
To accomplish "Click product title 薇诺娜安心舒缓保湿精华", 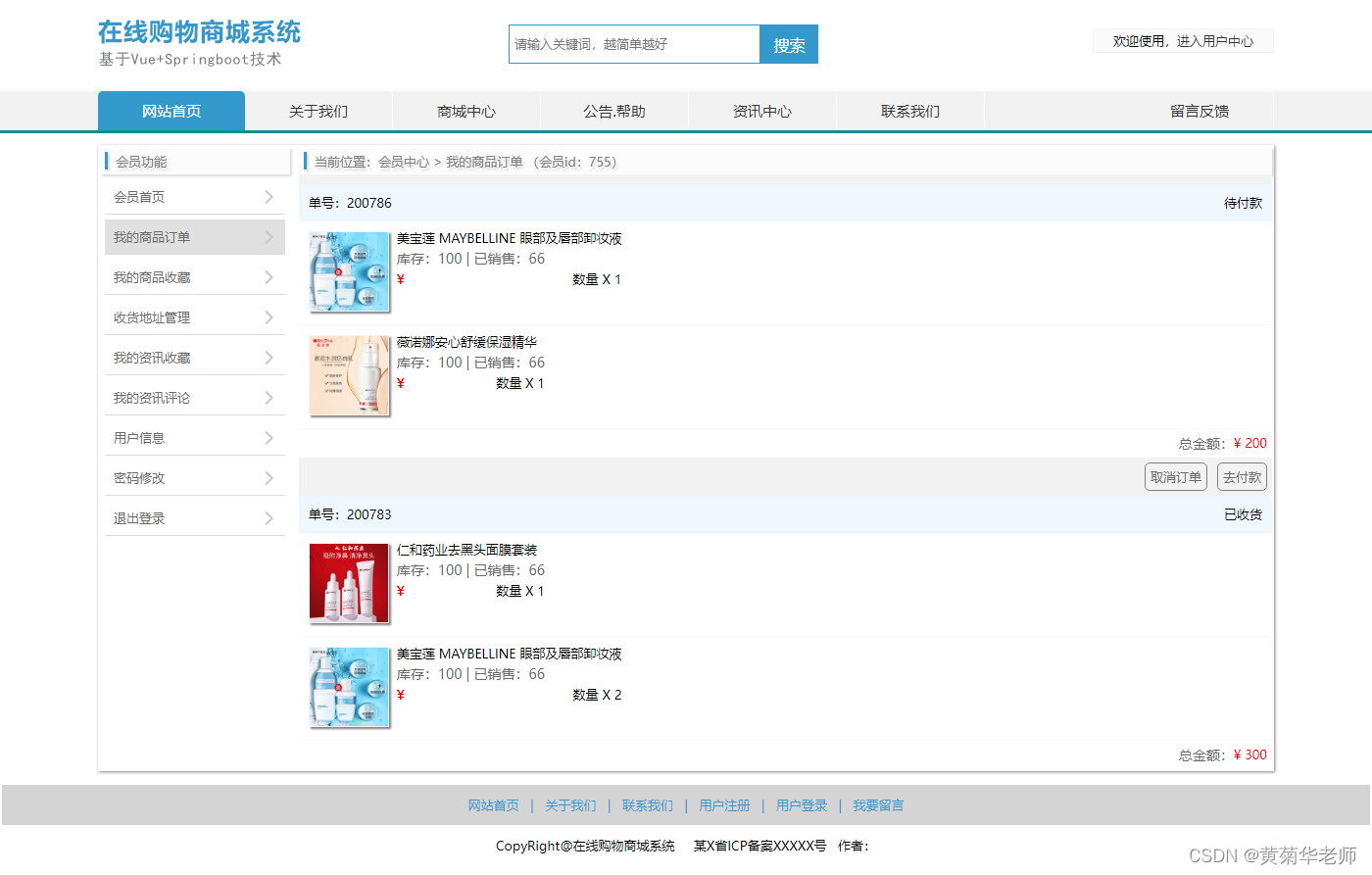I will click(466, 342).
